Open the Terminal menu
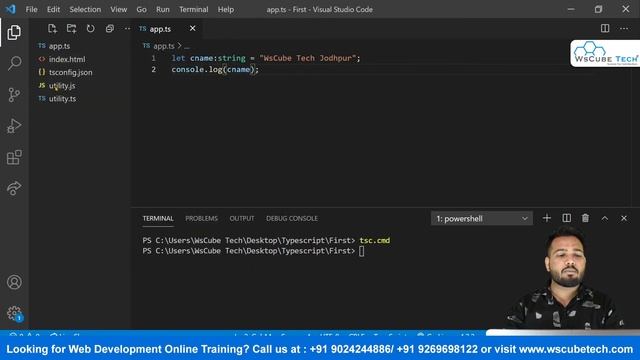Screen dimensions: 640x360 click(x=193, y=9)
